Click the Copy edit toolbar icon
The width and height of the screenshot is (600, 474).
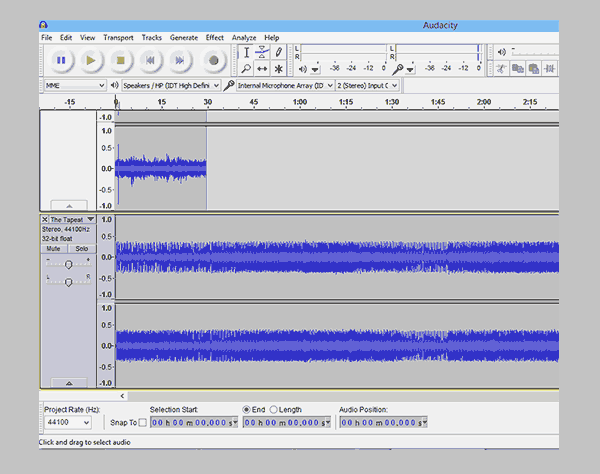click(x=517, y=69)
